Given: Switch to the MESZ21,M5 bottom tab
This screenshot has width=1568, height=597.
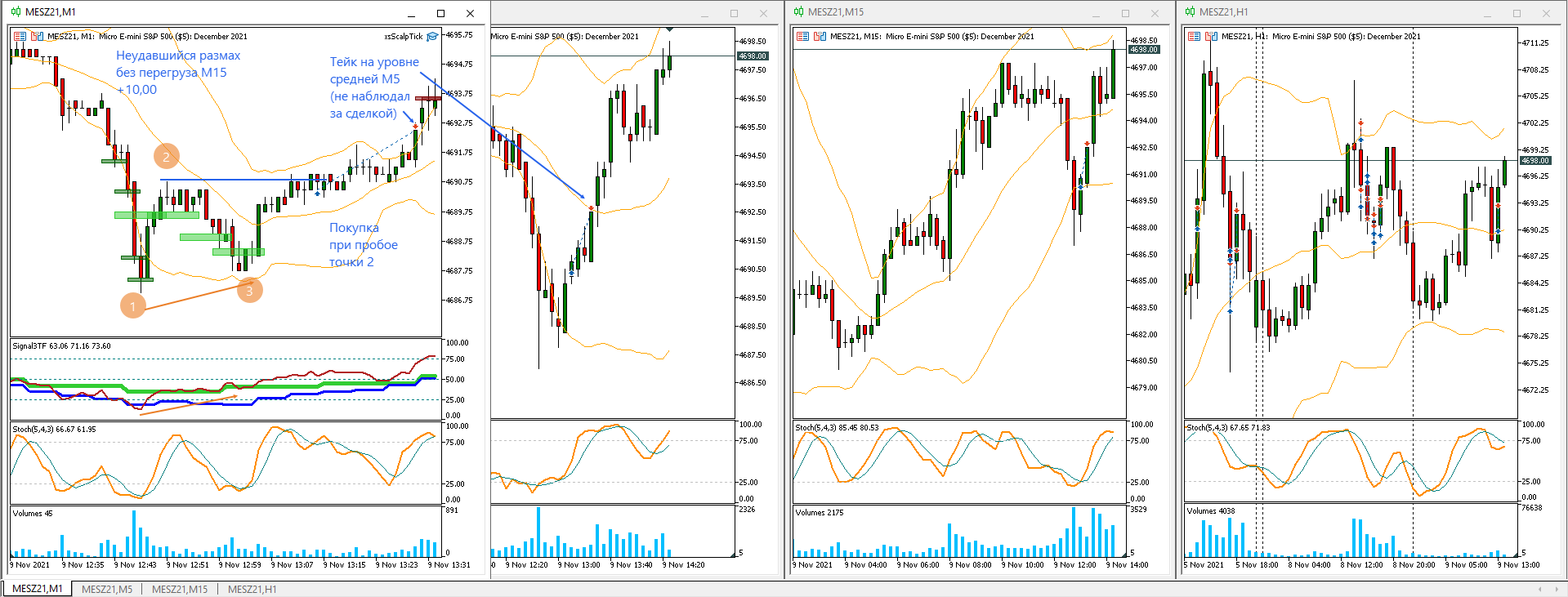Looking at the screenshot, I should pos(107,589).
